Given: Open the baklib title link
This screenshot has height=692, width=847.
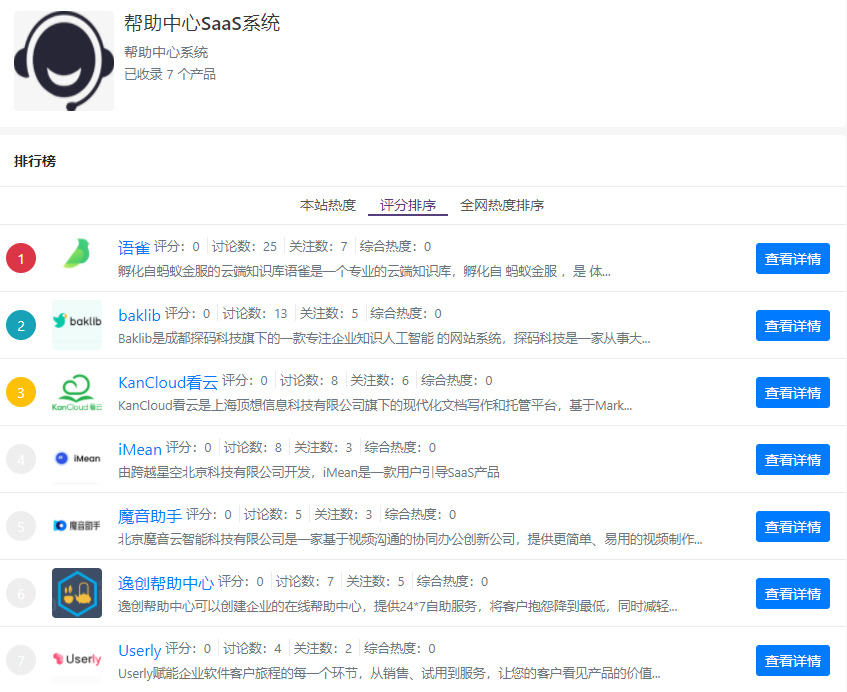Looking at the screenshot, I should tap(139, 315).
